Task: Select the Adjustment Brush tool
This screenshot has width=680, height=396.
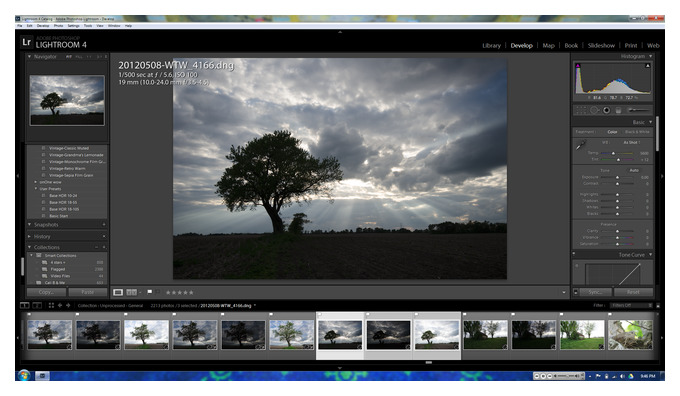Action: click(639, 110)
